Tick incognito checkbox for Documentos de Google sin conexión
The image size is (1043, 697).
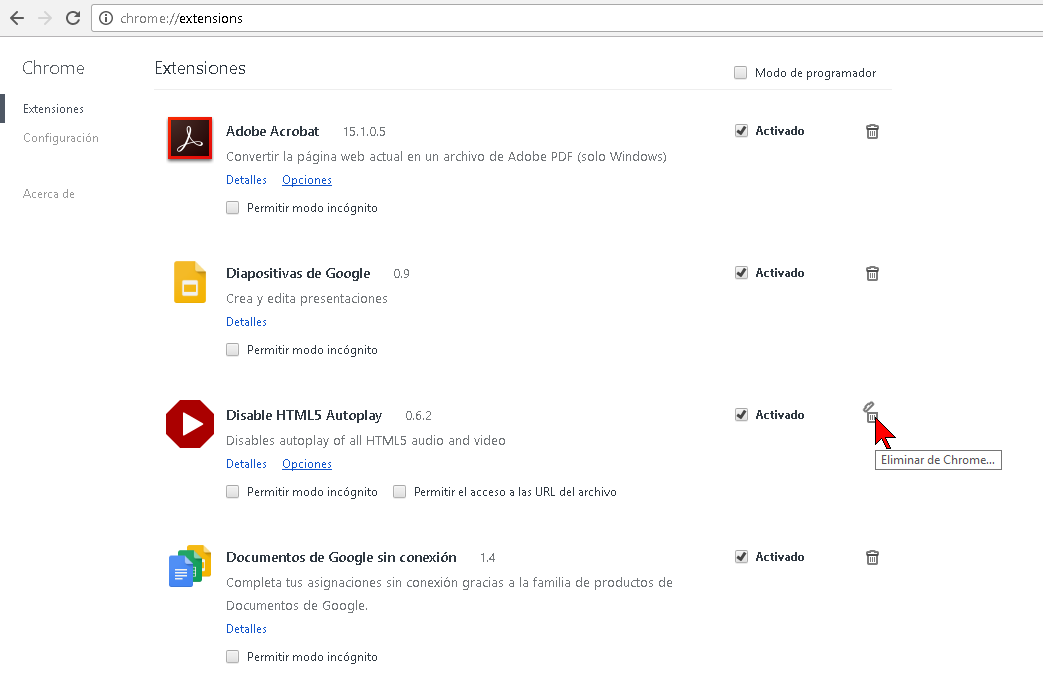click(232, 656)
